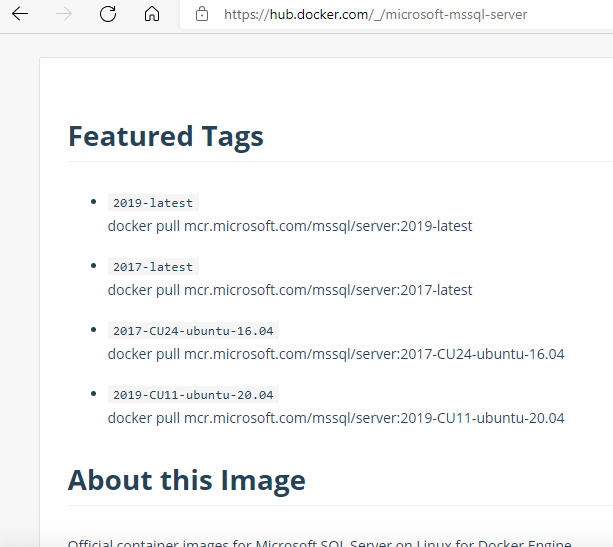The image size is (613, 547).
Task: Reload the page with refresh icon
Action: [108, 14]
